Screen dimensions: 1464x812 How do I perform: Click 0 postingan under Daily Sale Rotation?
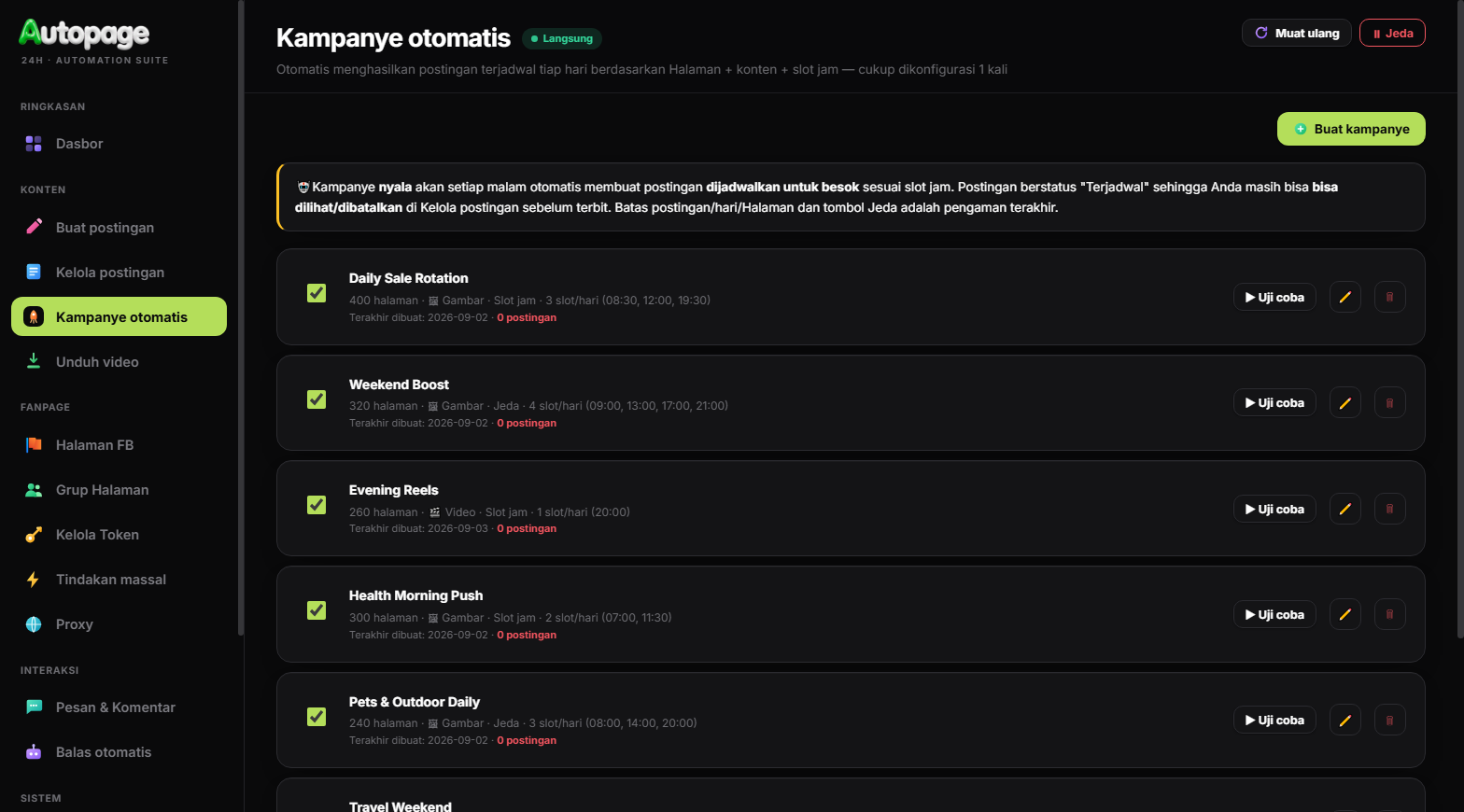[527, 317]
